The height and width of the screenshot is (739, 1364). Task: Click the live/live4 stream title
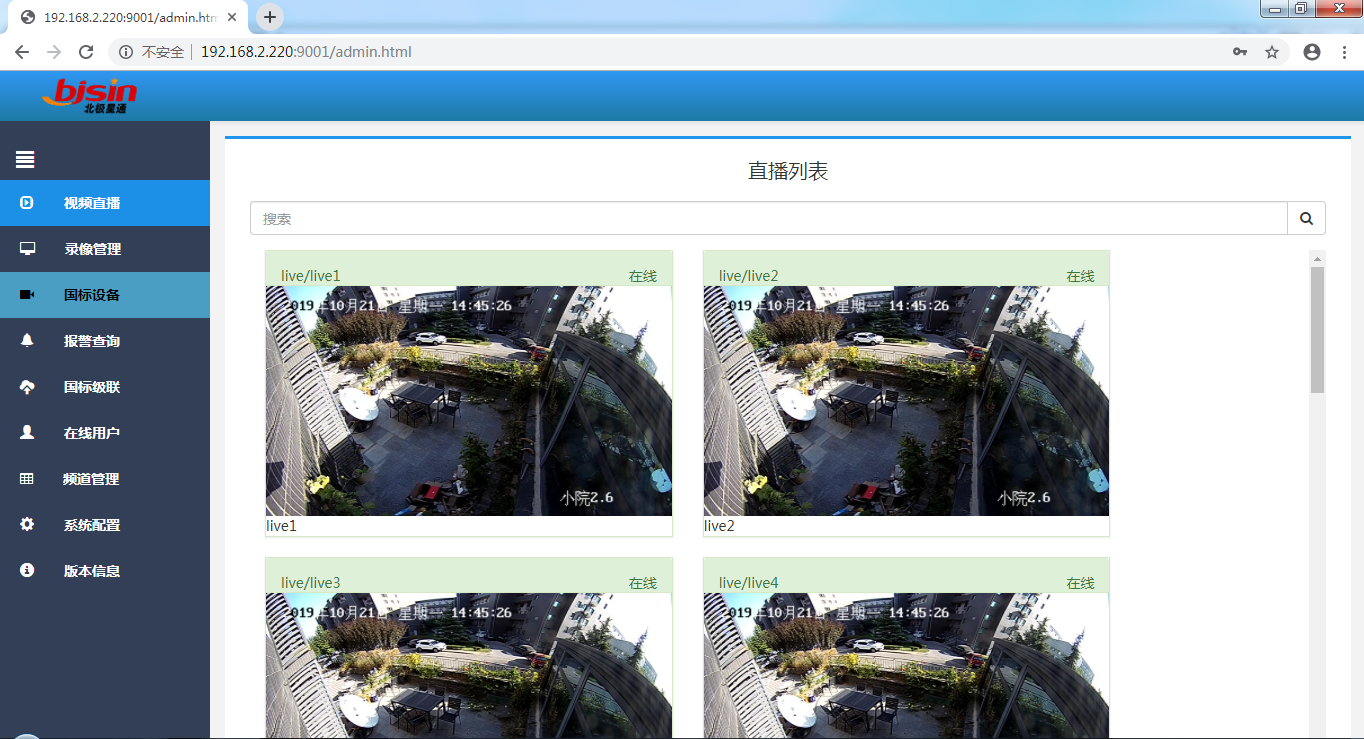pos(748,583)
